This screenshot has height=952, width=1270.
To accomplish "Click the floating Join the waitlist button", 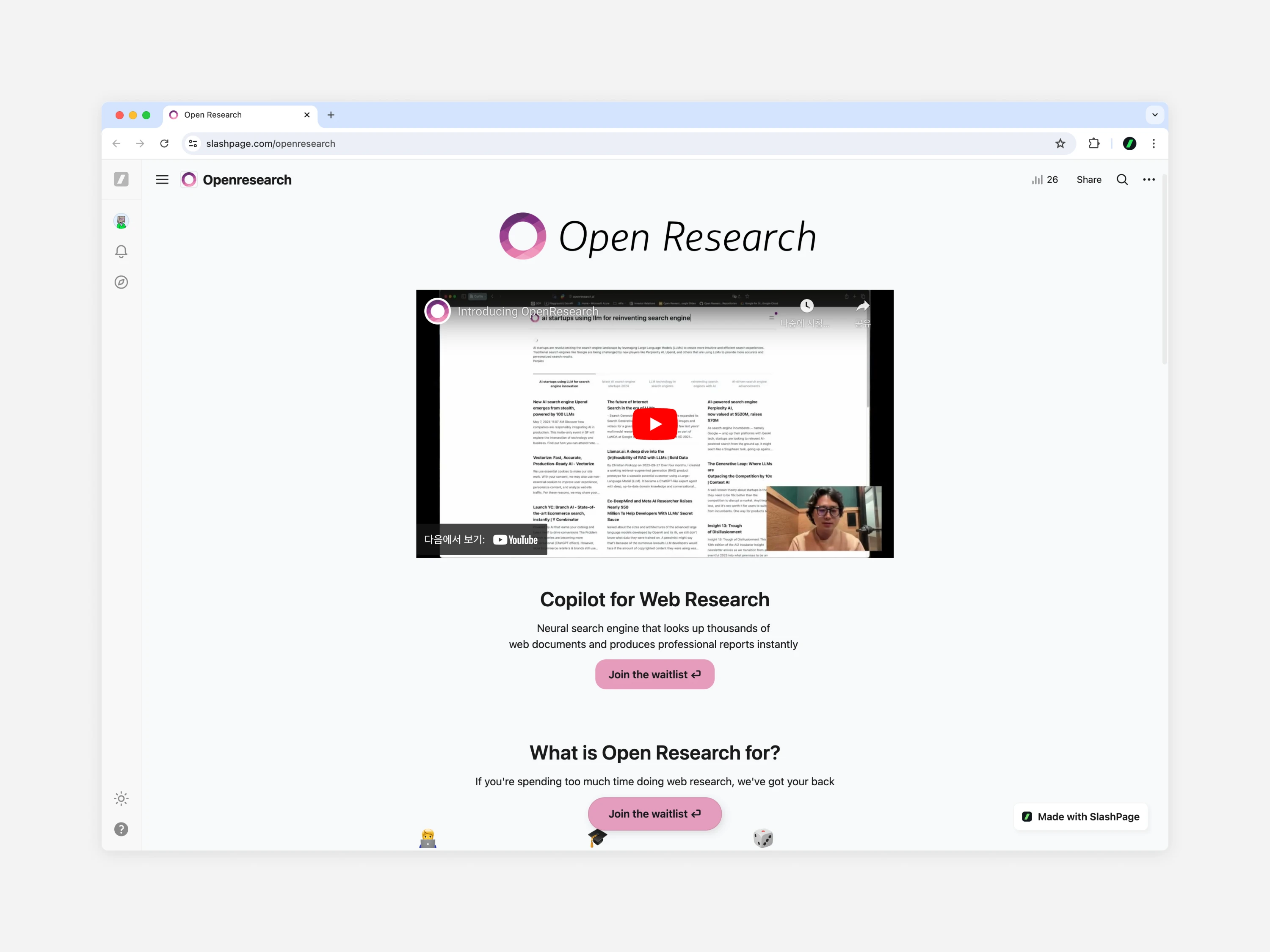I will click(x=654, y=814).
